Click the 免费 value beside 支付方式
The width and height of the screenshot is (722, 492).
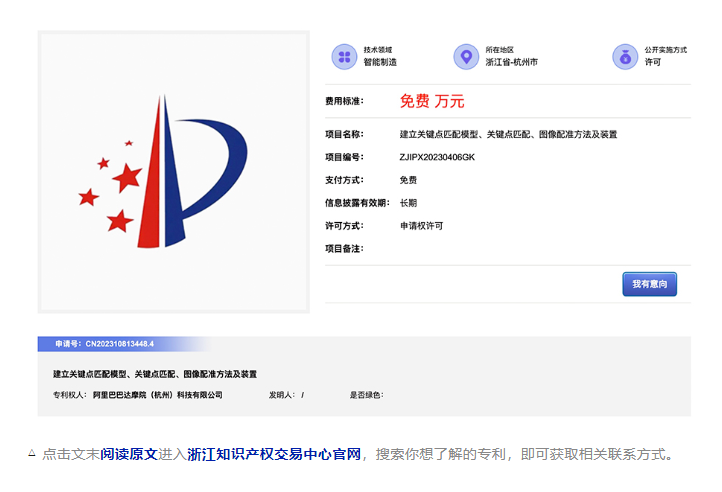coord(408,180)
